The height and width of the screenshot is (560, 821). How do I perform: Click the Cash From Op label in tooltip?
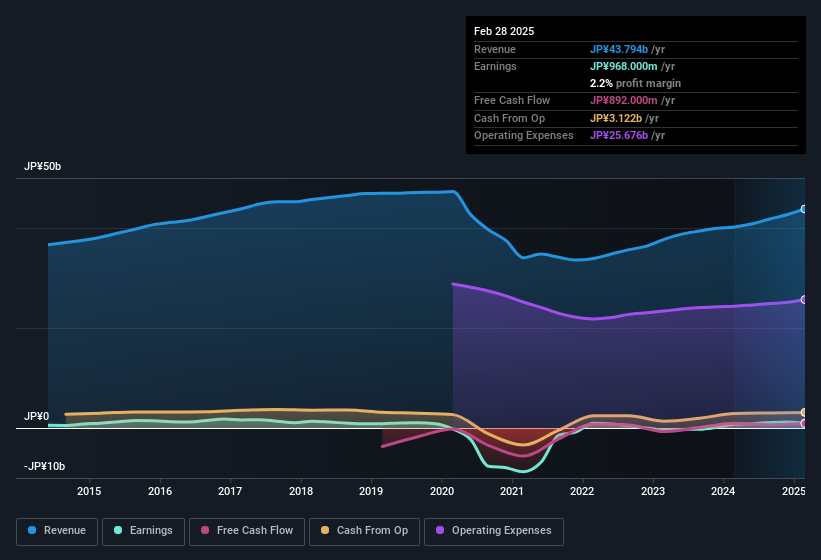point(509,118)
